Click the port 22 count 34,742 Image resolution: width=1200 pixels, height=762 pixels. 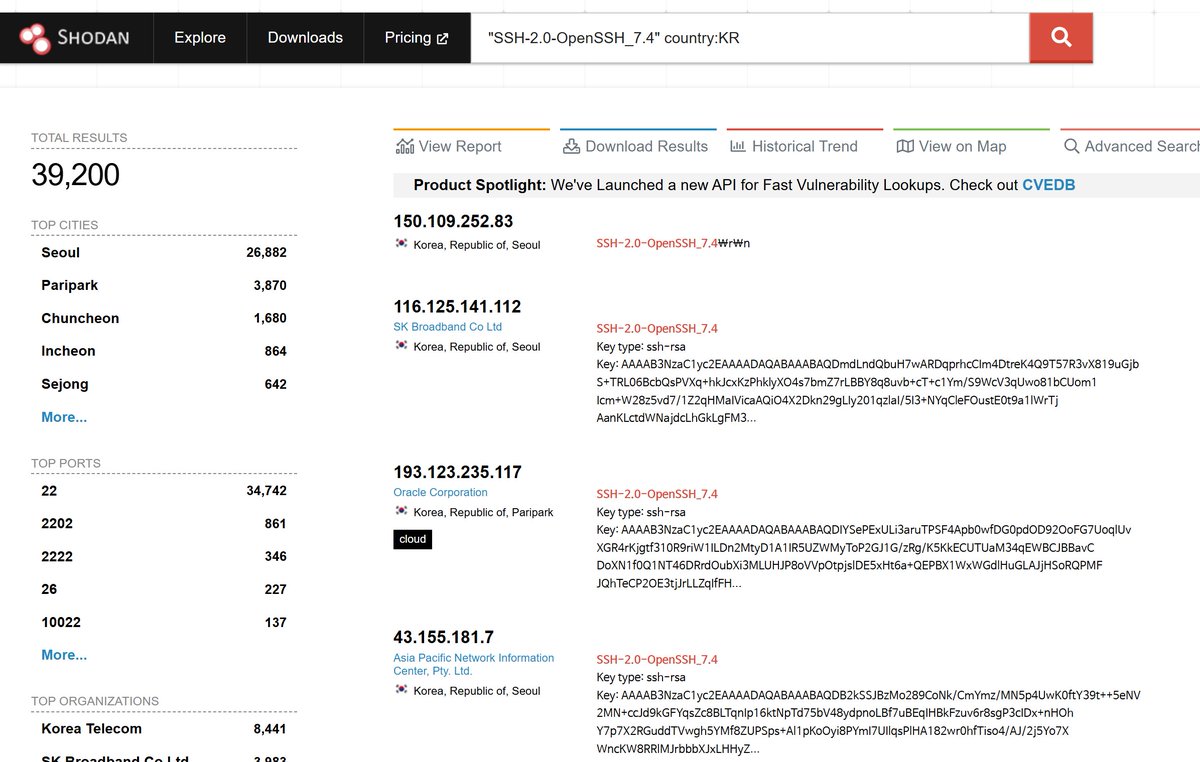point(266,491)
